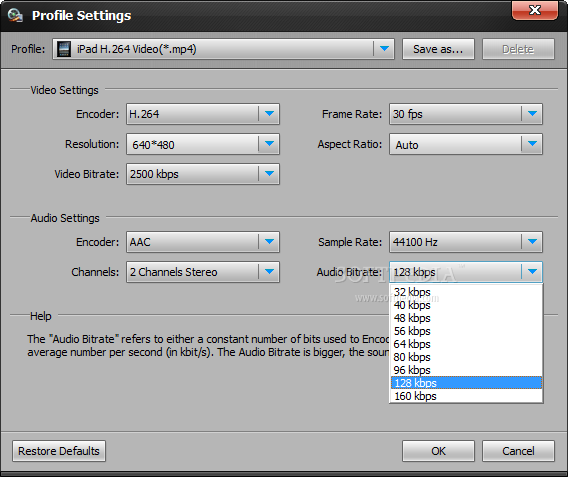
Task: Click the app icon in title bar
Action: click(x=15, y=15)
